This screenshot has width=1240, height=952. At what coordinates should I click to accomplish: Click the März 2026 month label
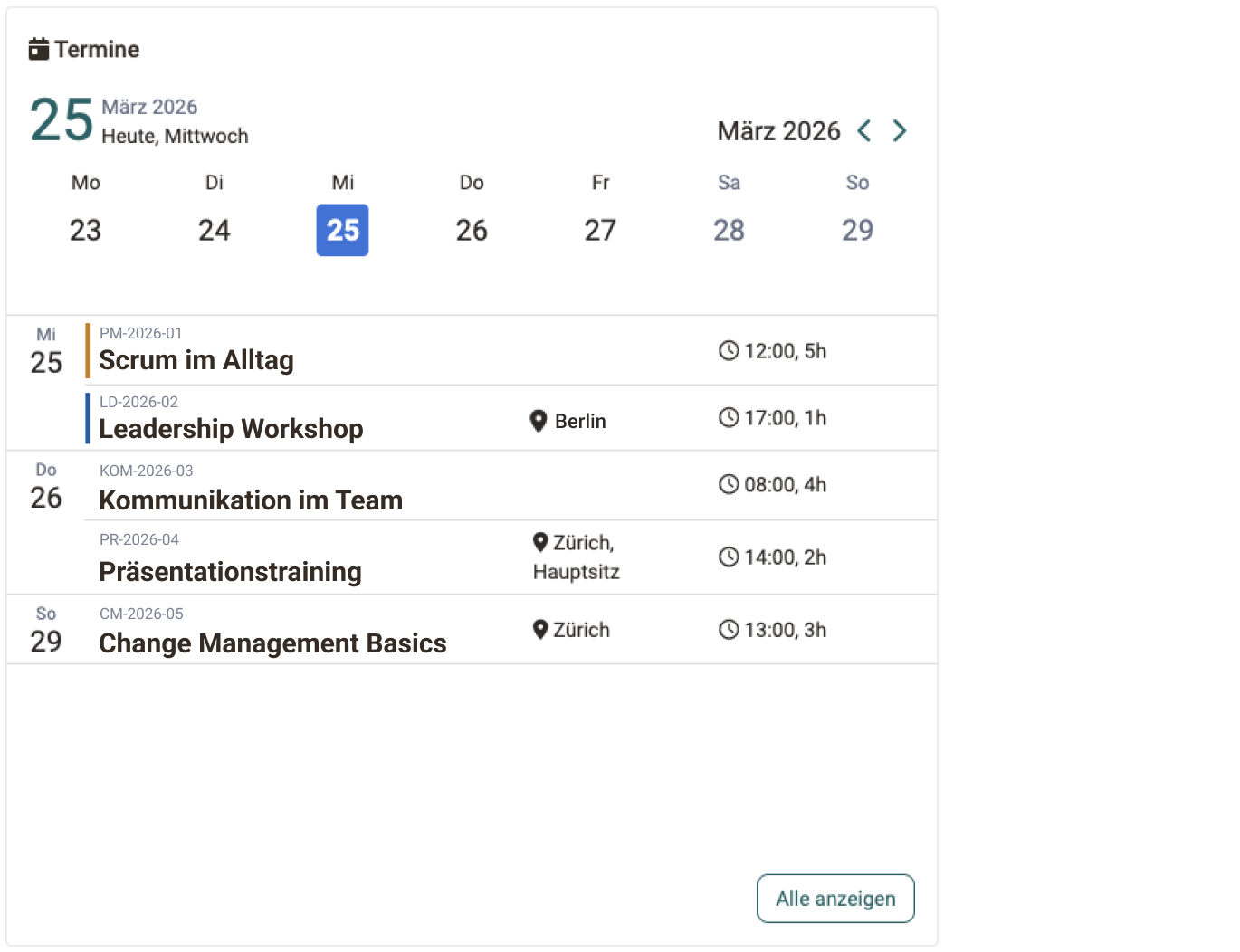tap(778, 130)
